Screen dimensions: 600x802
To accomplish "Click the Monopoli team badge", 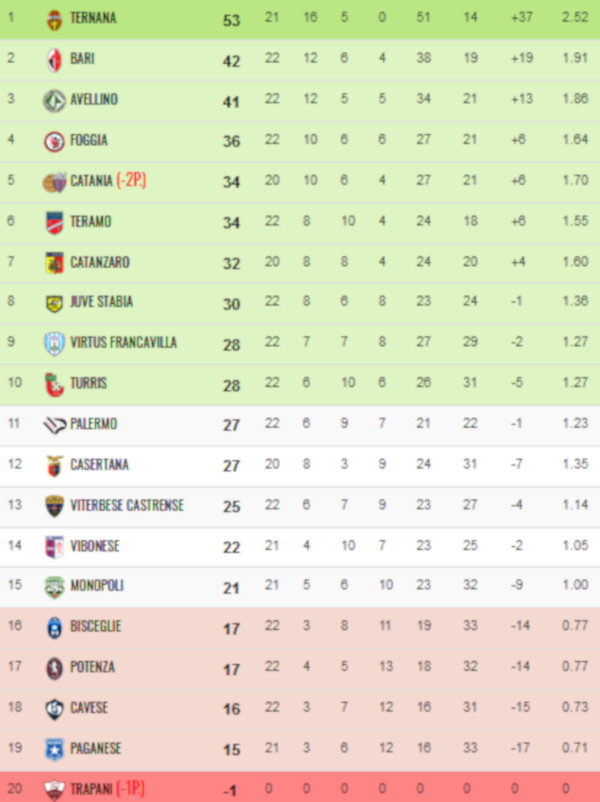I will (54, 587).
